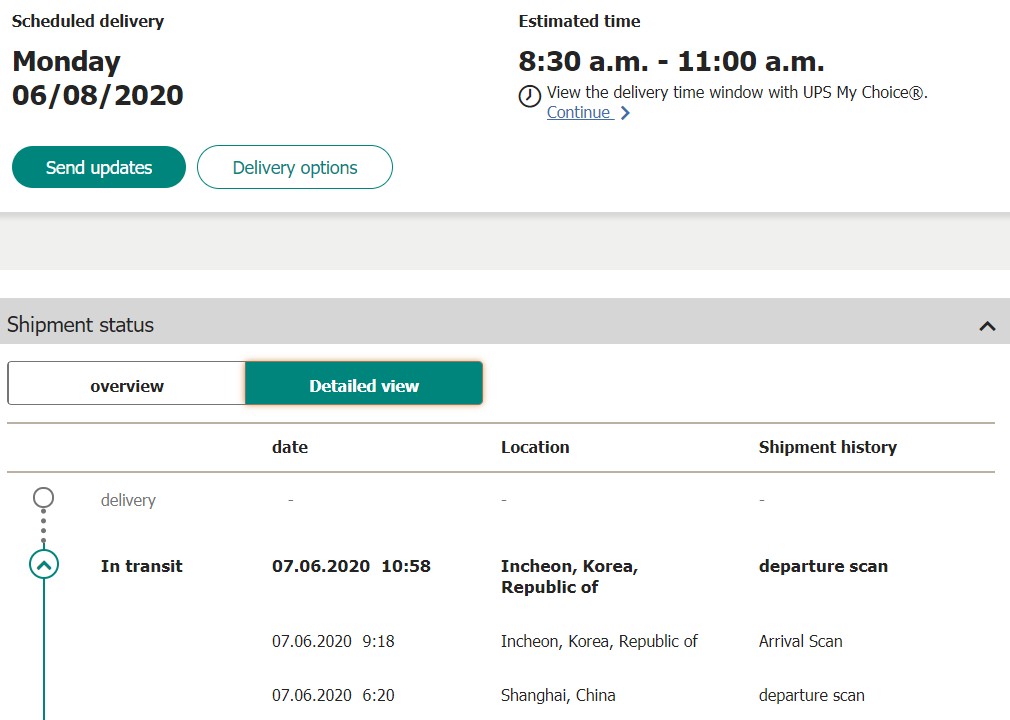Click the empty delivery circle marker

click(43, 497)
